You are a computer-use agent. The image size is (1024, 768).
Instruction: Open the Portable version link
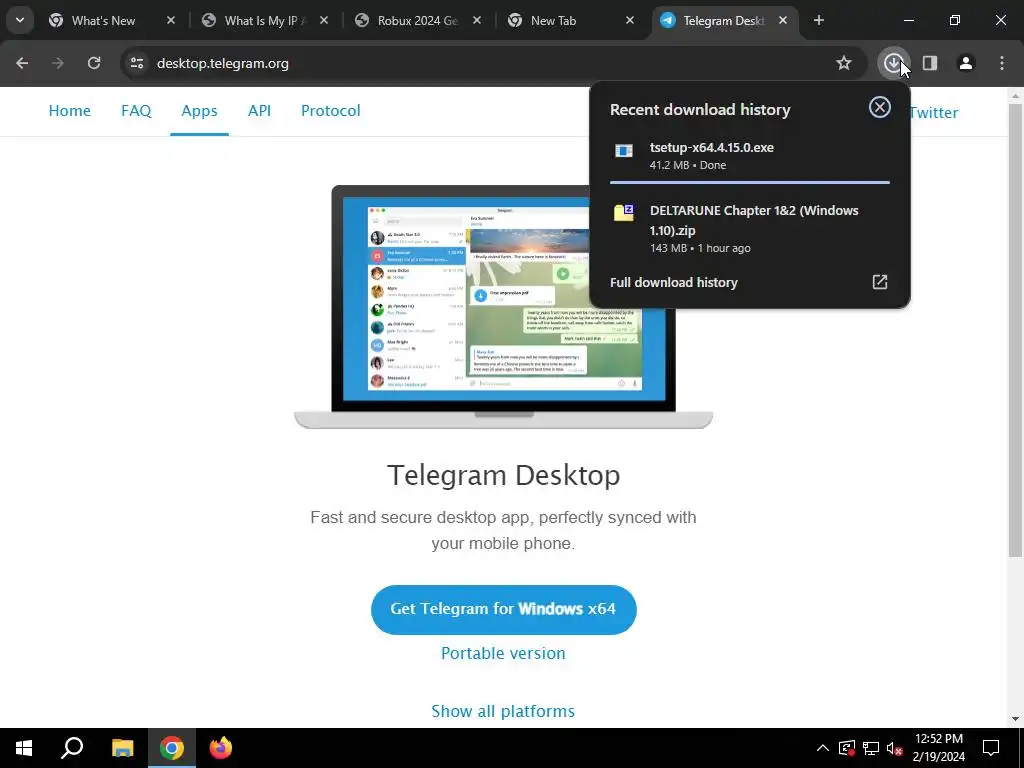[503, 653]
